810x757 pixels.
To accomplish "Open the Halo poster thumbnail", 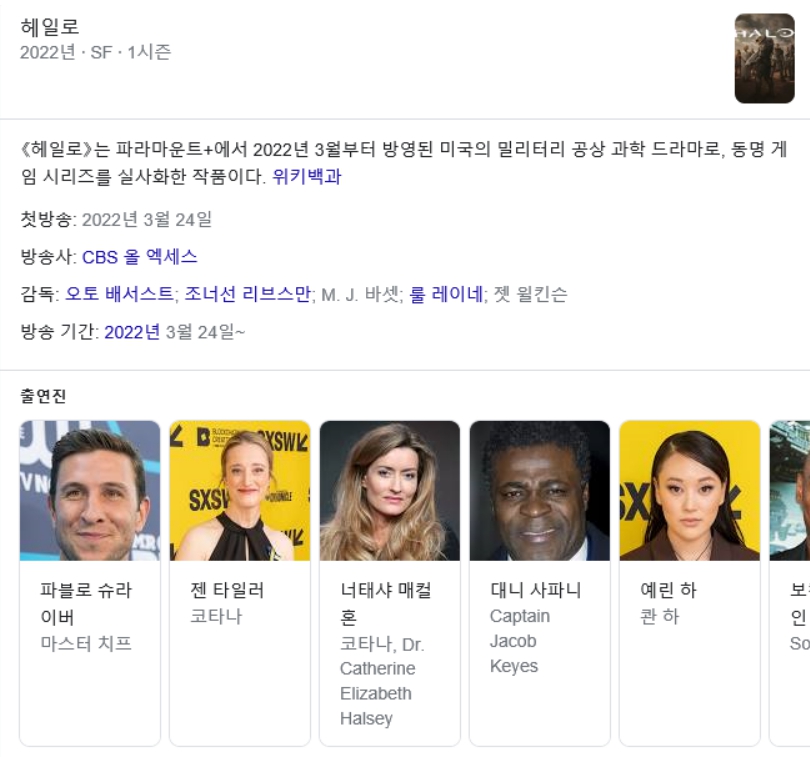I will pos(764,58).
